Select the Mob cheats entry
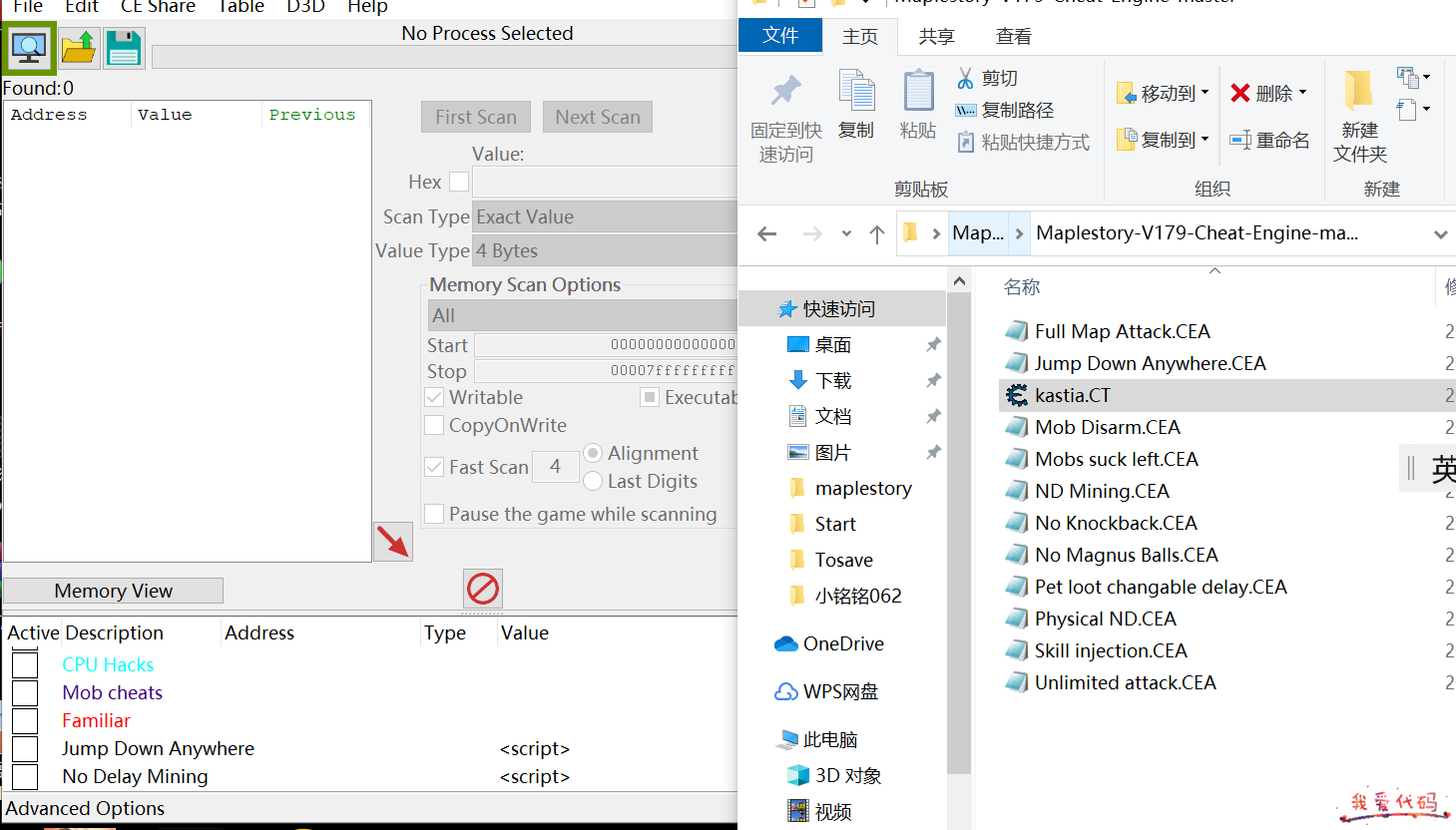 112,692
